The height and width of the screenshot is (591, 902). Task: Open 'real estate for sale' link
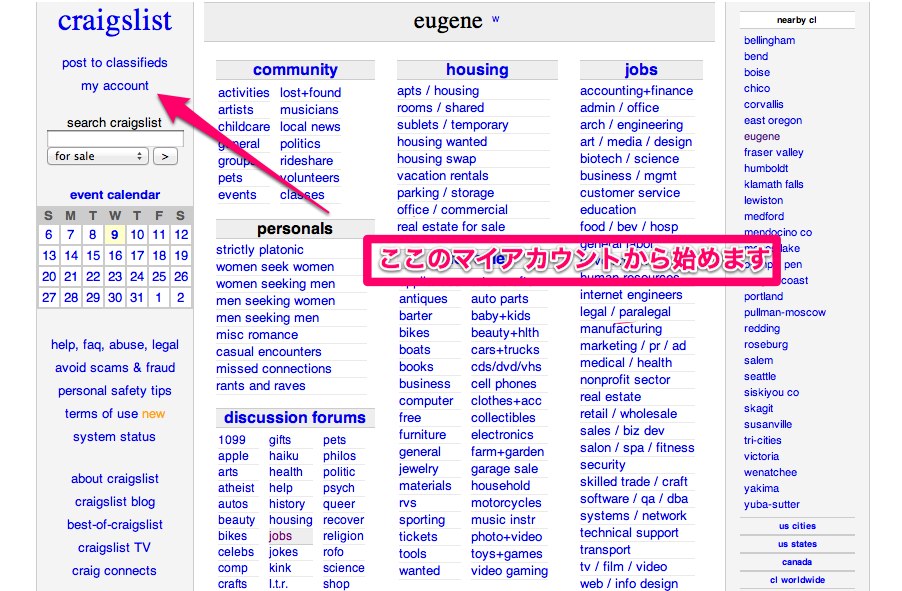pos(450,227)
